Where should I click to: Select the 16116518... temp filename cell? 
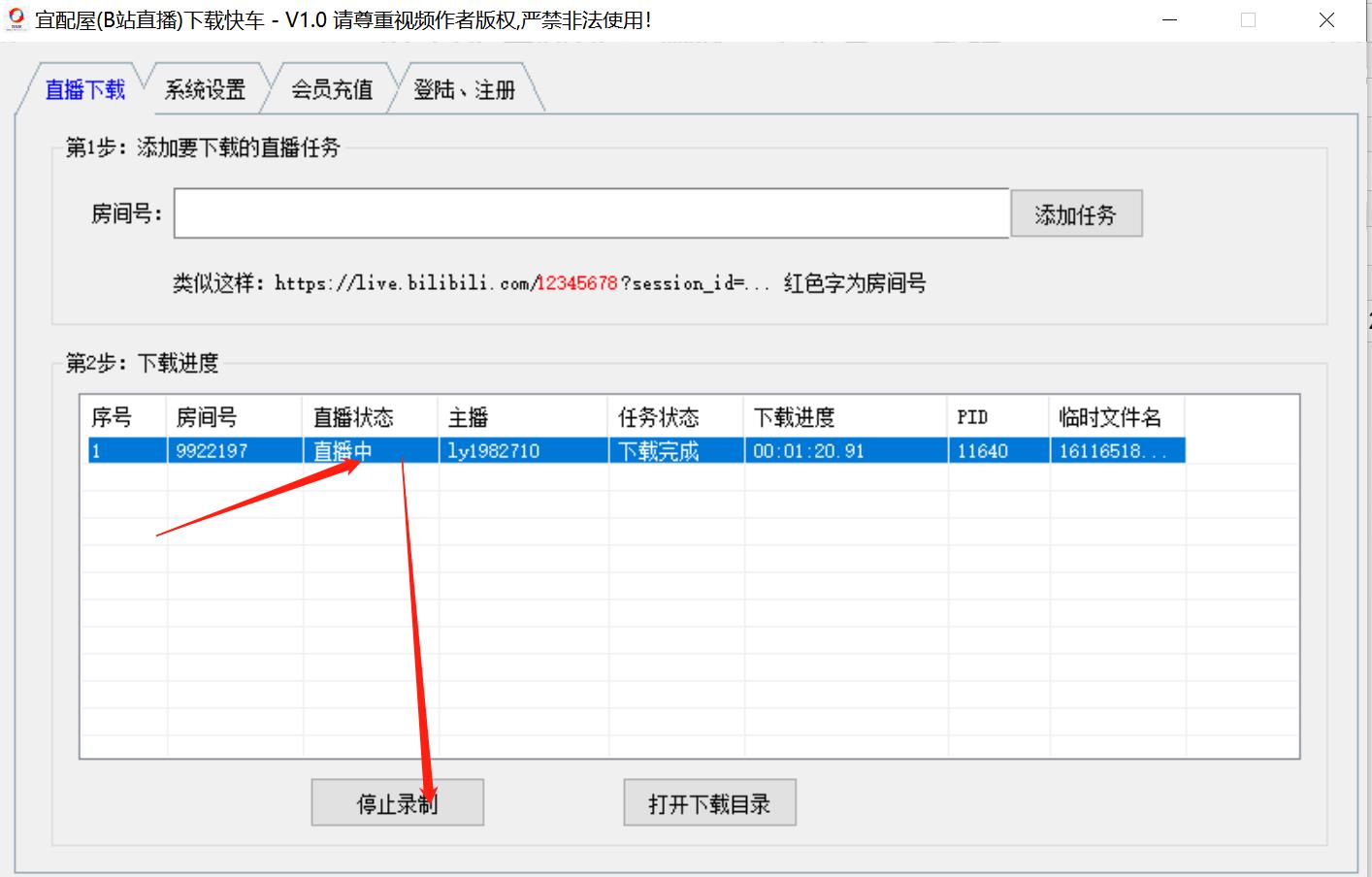1117,450
